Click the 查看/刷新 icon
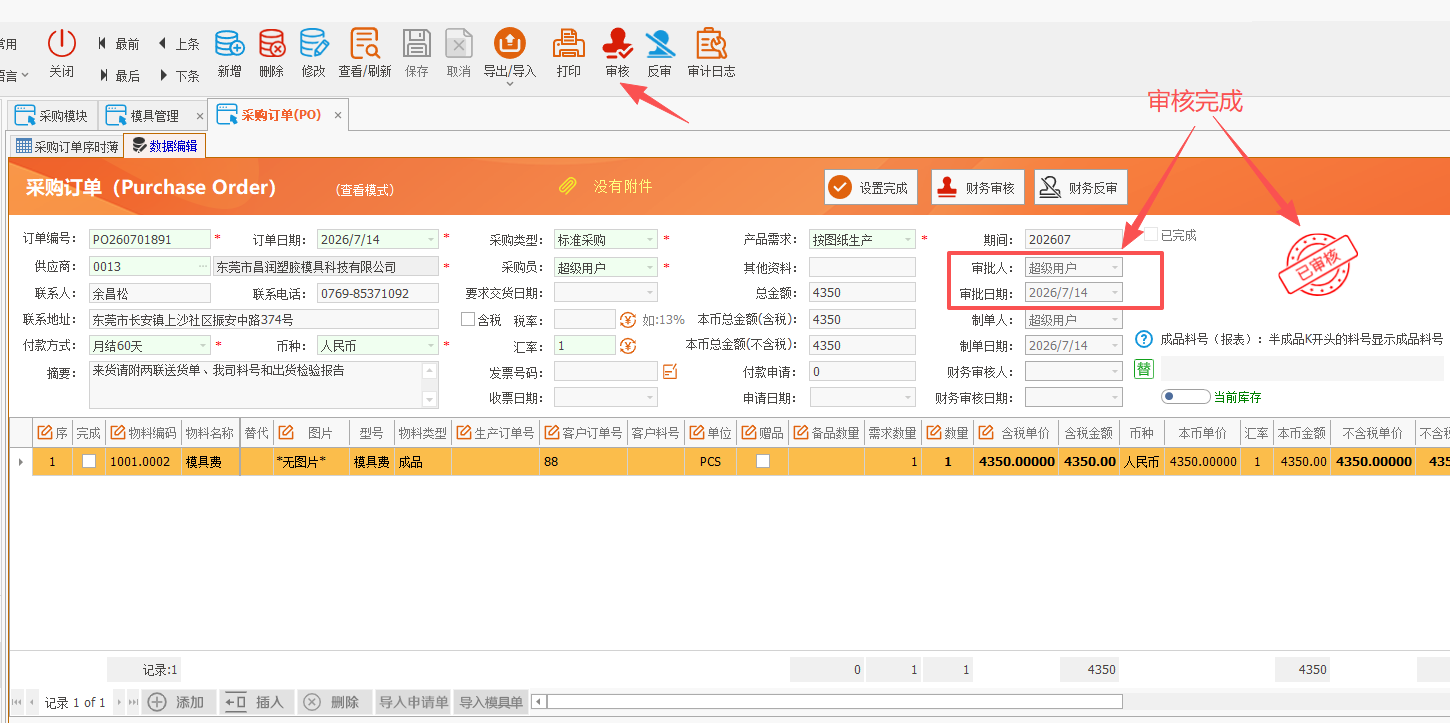Screen dimensions: 1450x723 [x=365, y=43]
